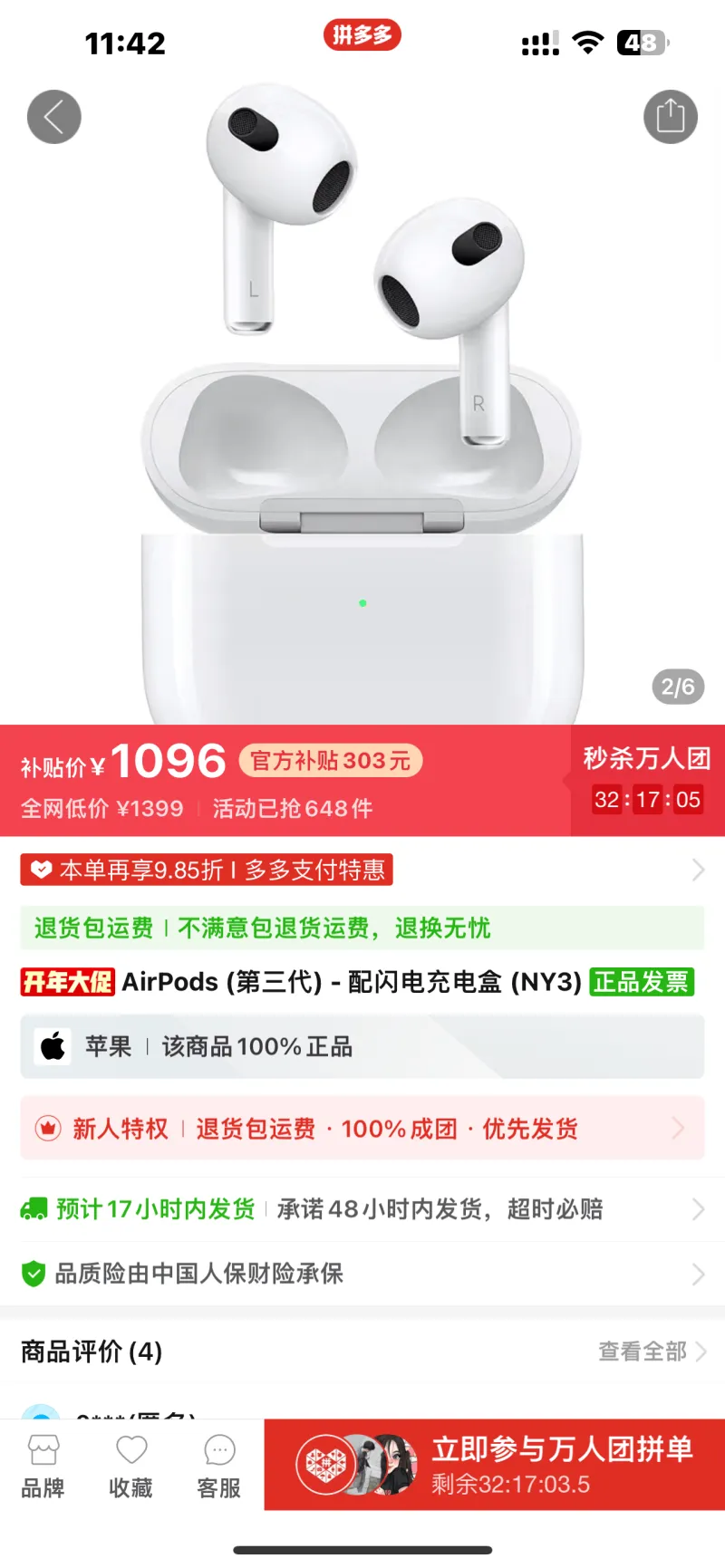Screen dimensions: 725x1568
Task: Expand the 品质险 insurance row chevron
Action: click(698, 1274)
